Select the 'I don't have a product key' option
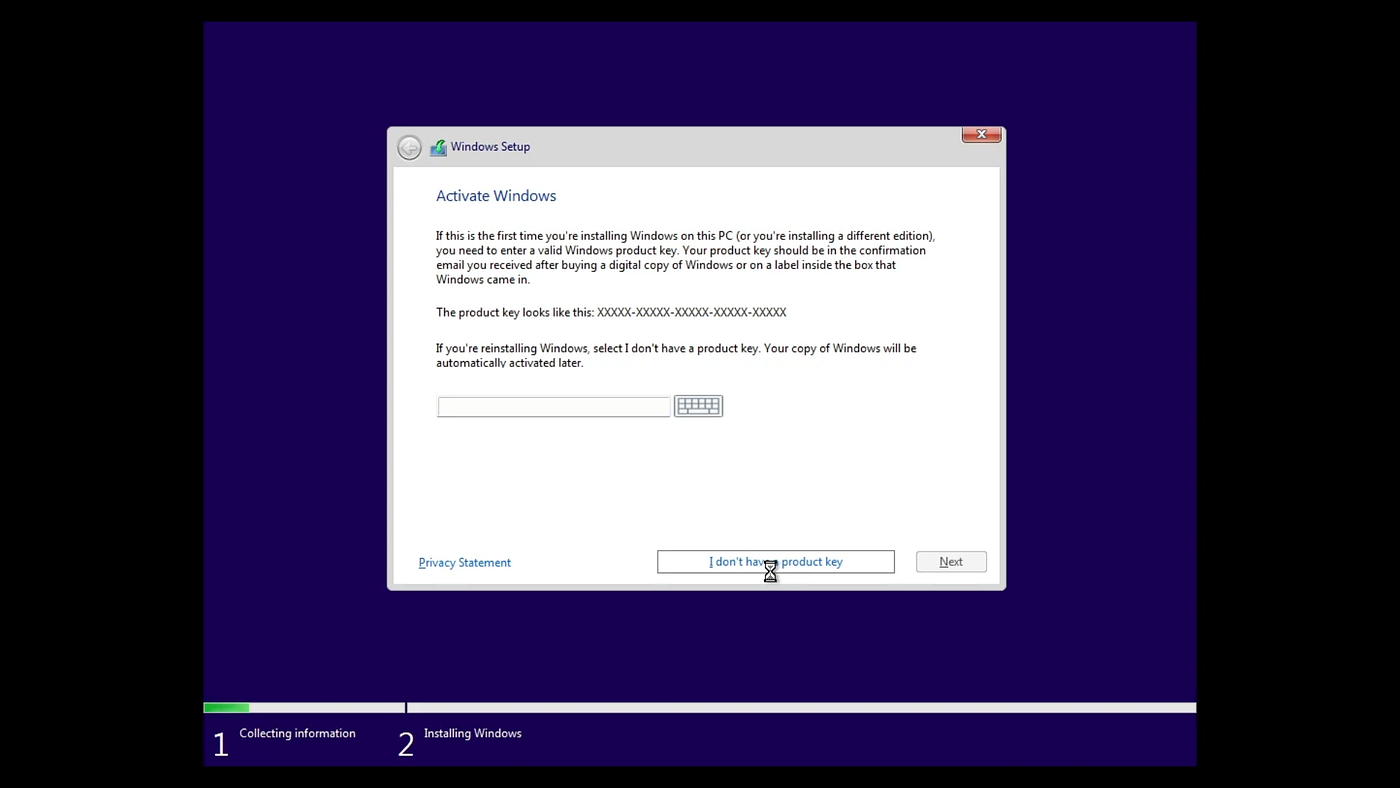The height and width of the screenshot is (788, 1400). click(x=775, y=561)
